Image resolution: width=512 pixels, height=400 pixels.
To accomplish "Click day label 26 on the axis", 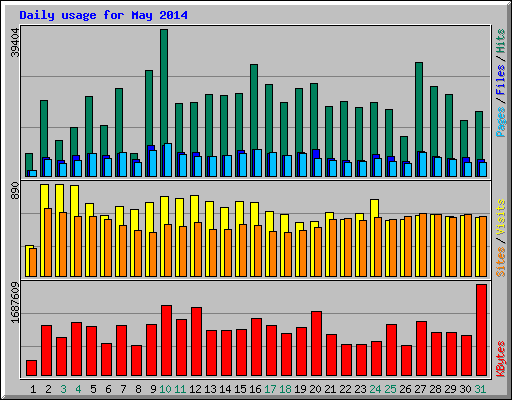I will click(405, 389).
